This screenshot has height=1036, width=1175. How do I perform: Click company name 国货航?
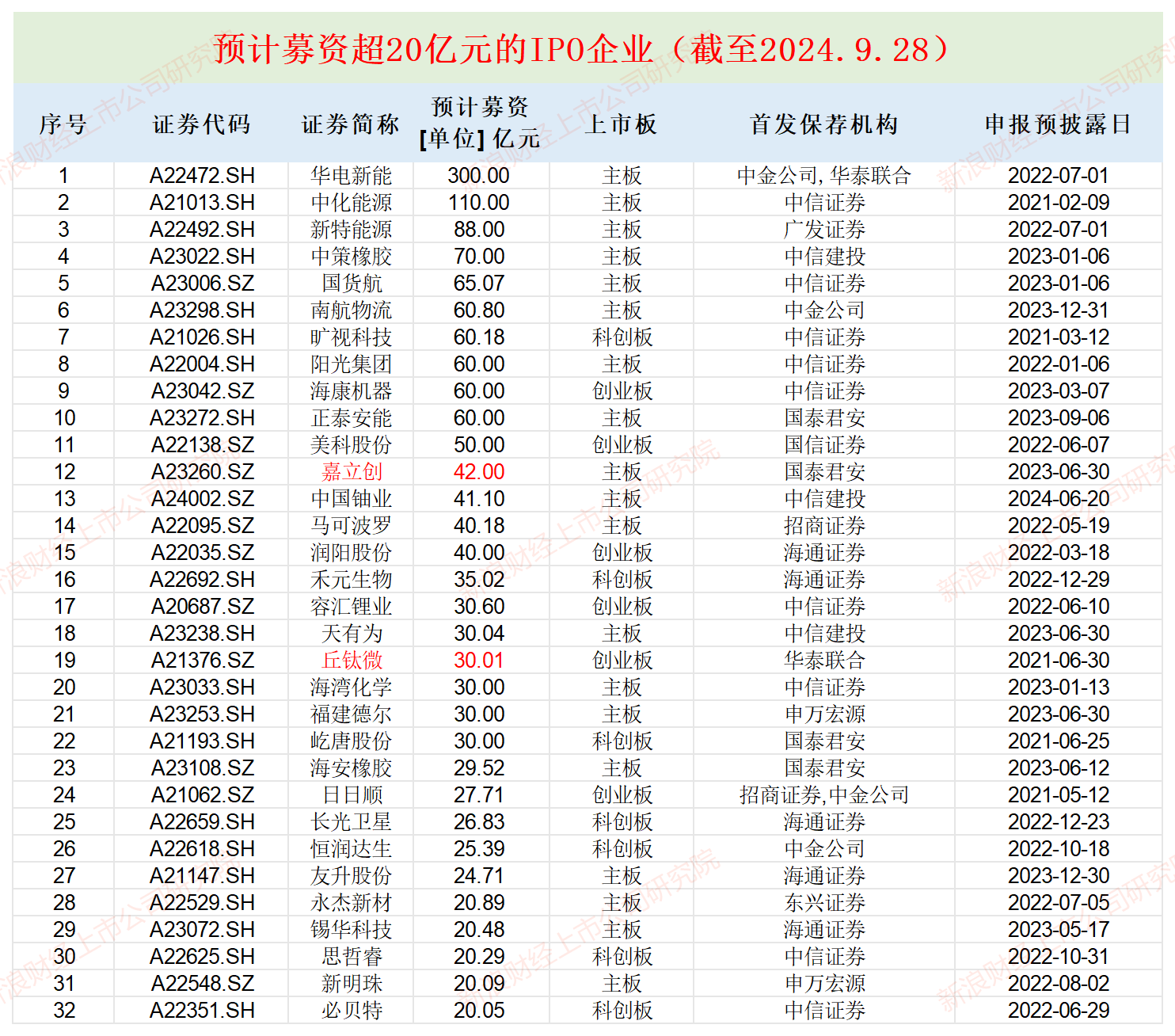(x=351, y=284)
